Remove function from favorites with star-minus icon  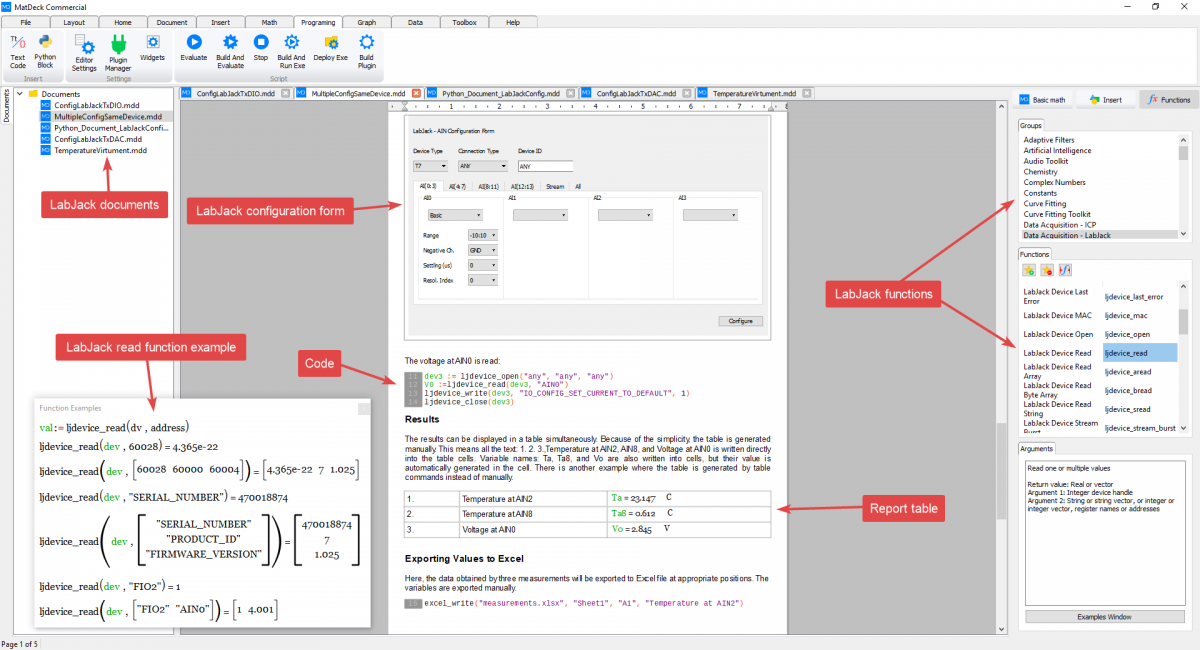point(1047,270)
